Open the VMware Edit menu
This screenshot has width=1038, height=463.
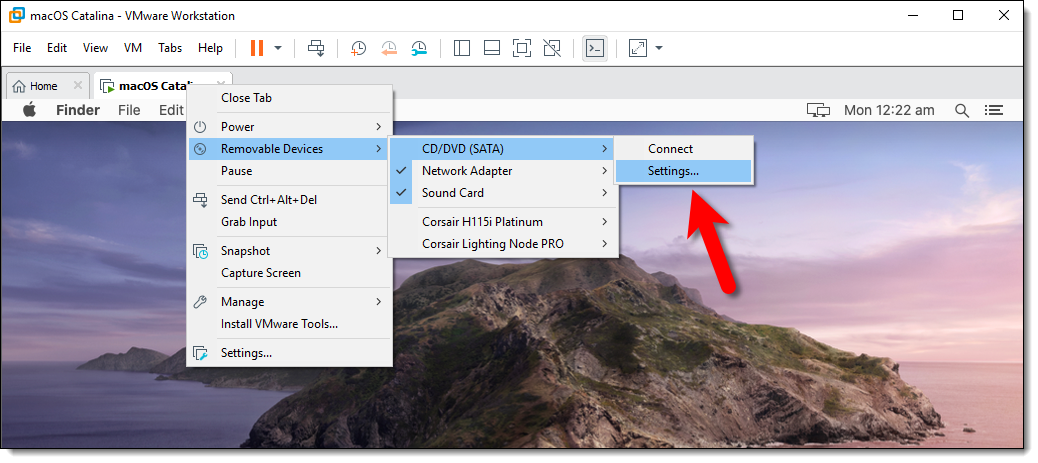(57, 48)
